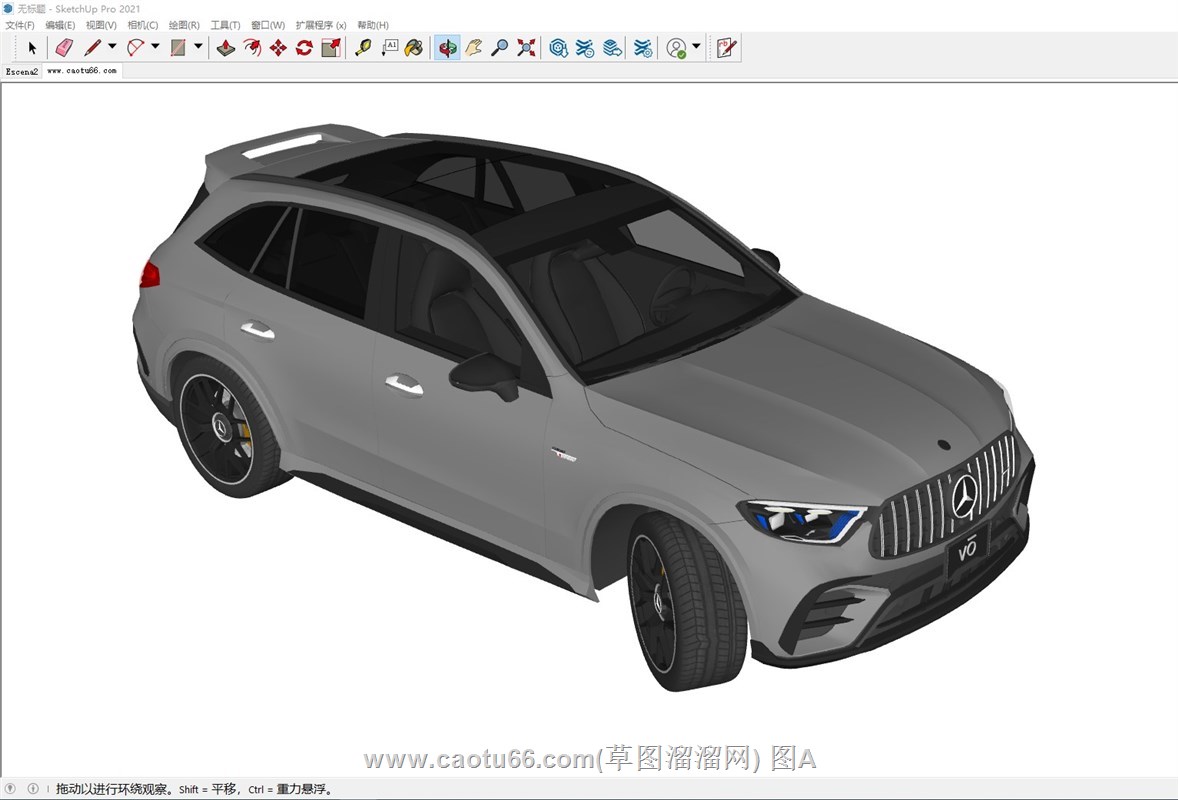Click the status bar hint text 拖动以进行环绕观察
Image resolution: width=1178 pixels, height=800 pixels.
(114, 789)
